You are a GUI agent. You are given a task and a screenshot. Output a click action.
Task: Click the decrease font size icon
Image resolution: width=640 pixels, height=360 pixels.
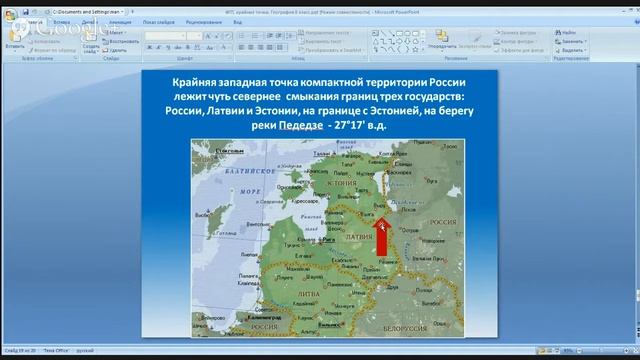pyautogui.click(x=218, y=36)
